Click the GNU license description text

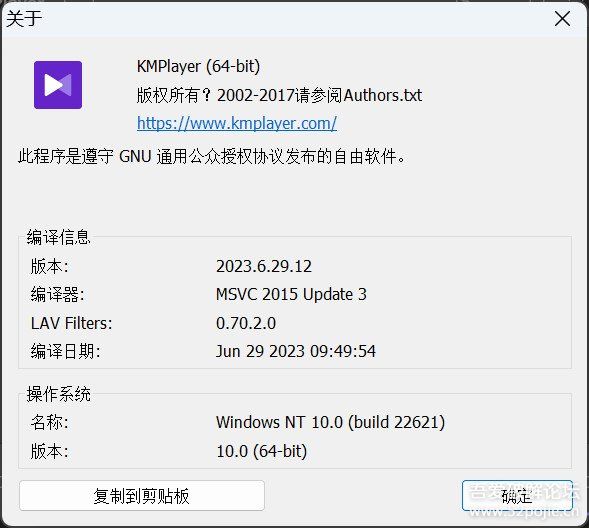(x=212, y=156)
